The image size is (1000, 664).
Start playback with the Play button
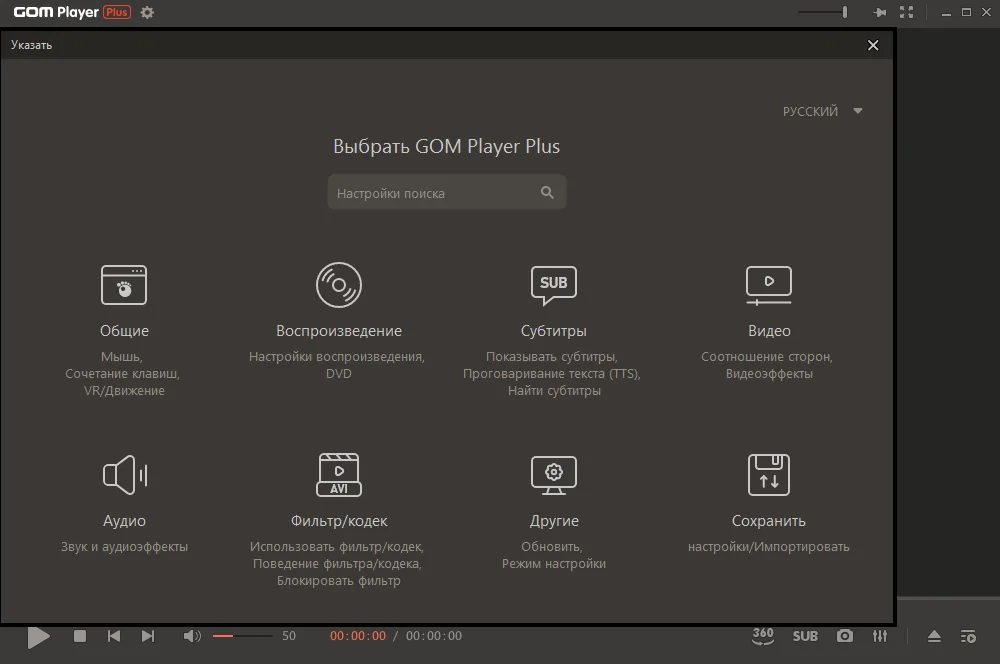(x=38, y=637)
